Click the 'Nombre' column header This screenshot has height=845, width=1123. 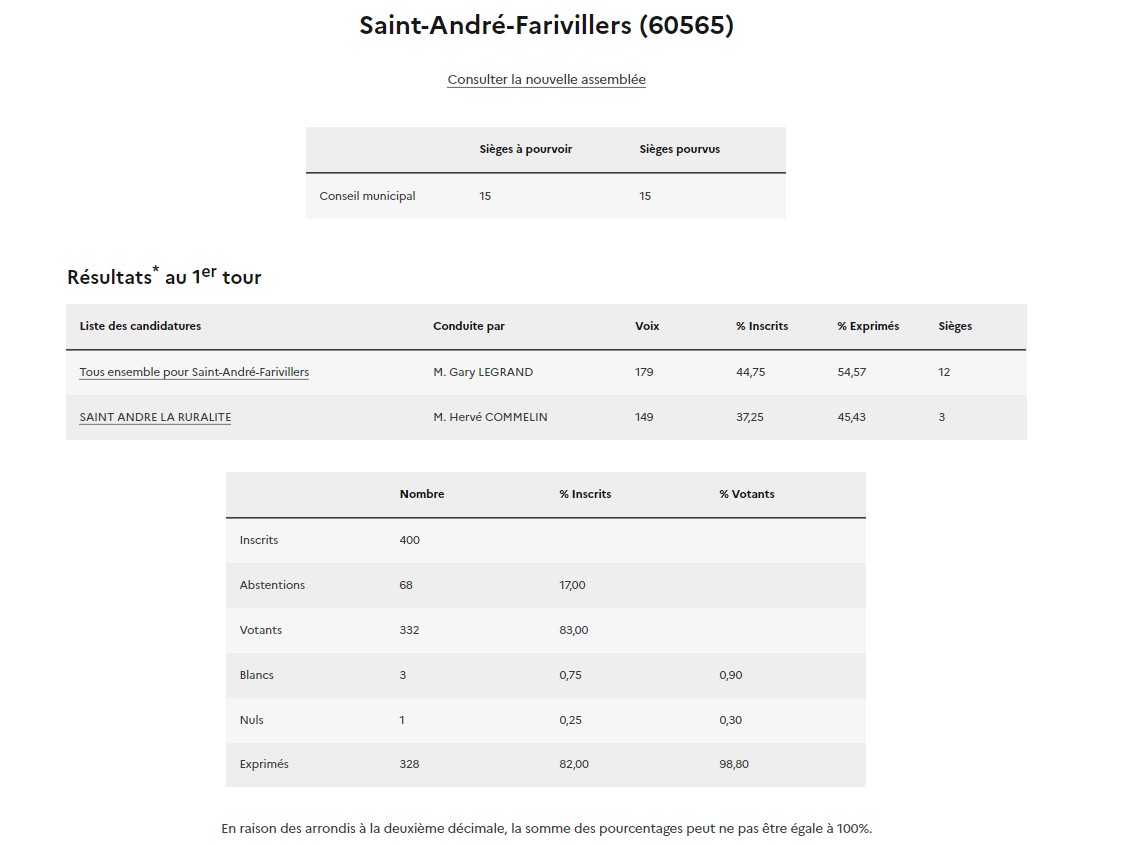pos(422,494)
